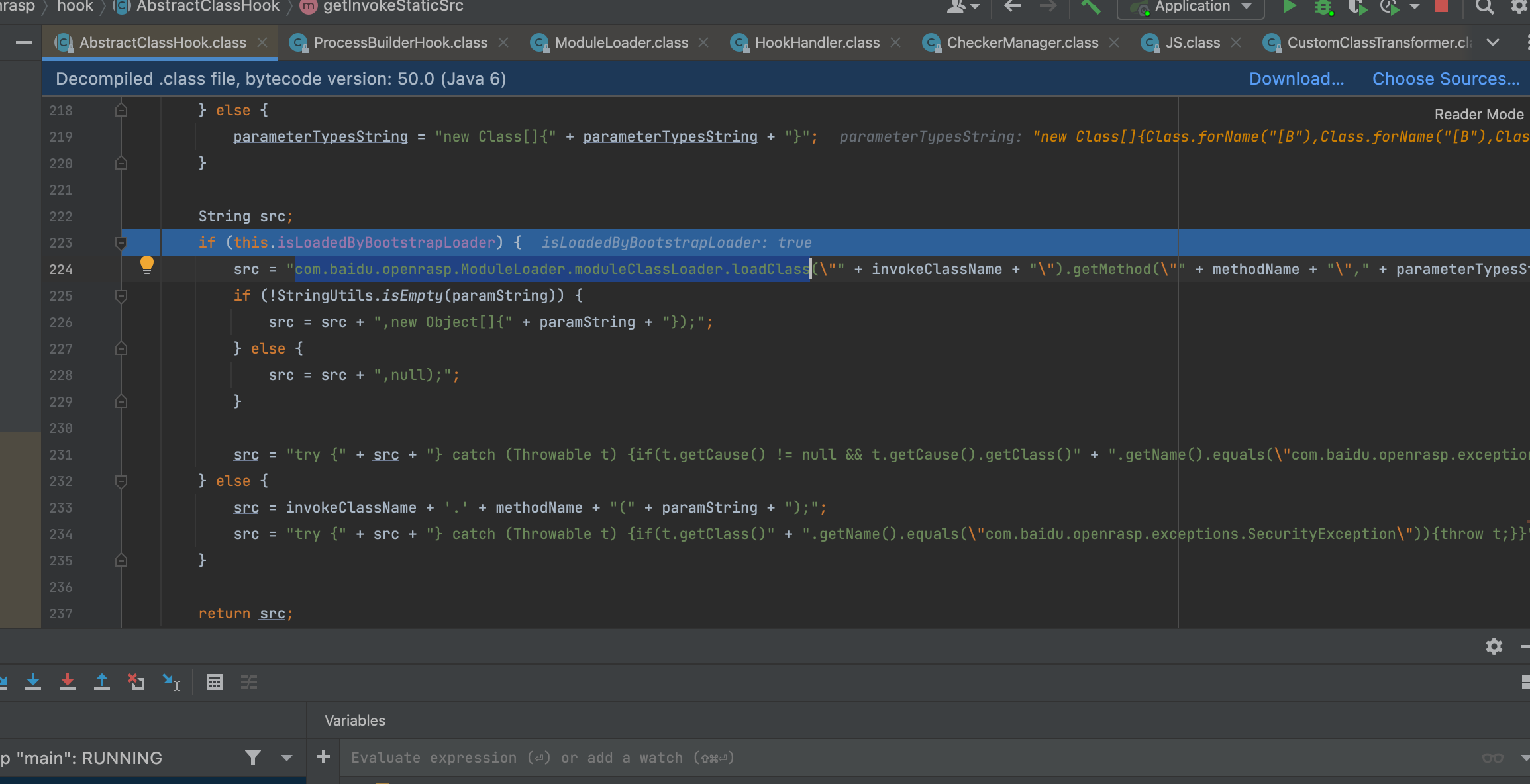Click the Step Into blue arrow icon

click(33, 681)
